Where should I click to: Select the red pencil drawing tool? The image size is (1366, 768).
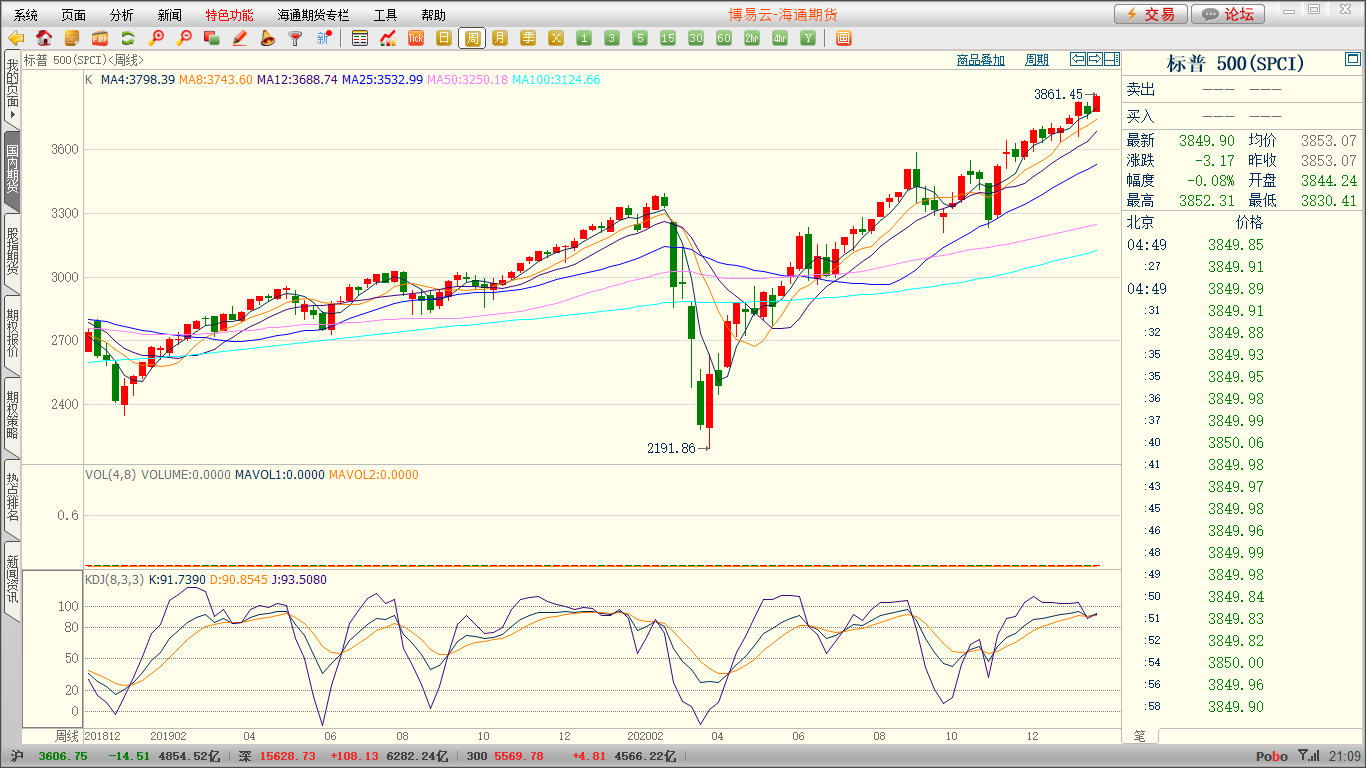(239, 39)
